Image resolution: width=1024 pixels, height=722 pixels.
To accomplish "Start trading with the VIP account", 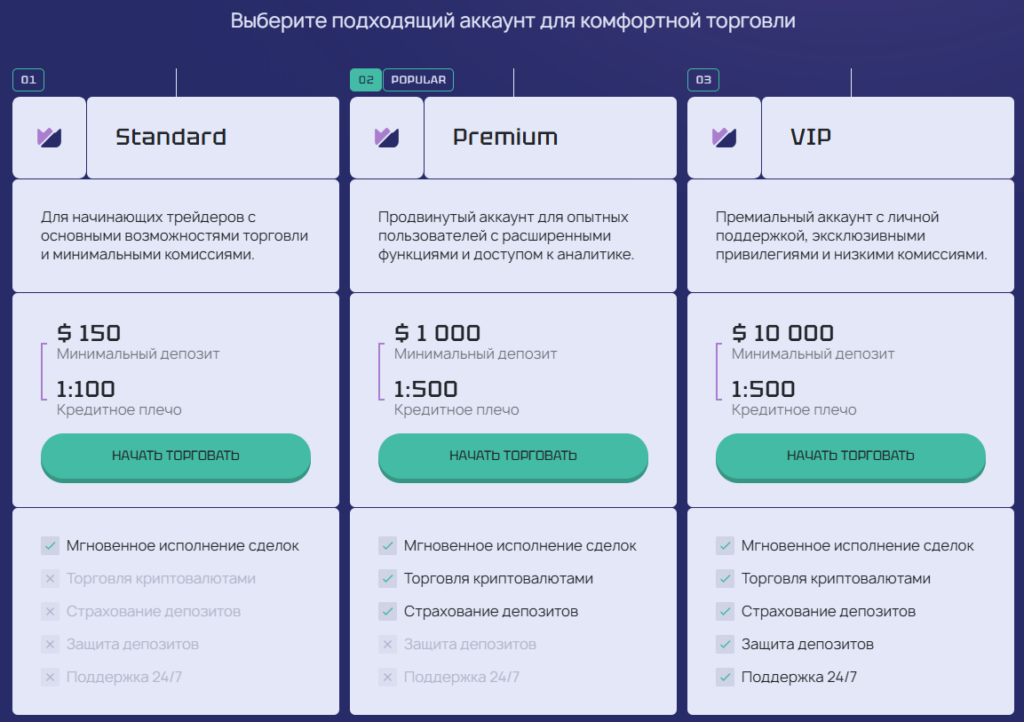I will coord(851,456).
